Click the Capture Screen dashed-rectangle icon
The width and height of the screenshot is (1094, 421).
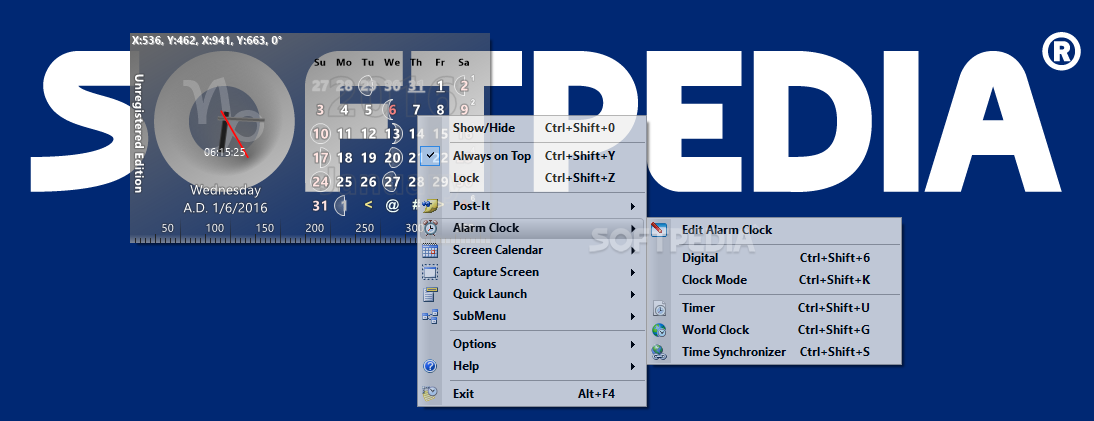click(430, 272)
